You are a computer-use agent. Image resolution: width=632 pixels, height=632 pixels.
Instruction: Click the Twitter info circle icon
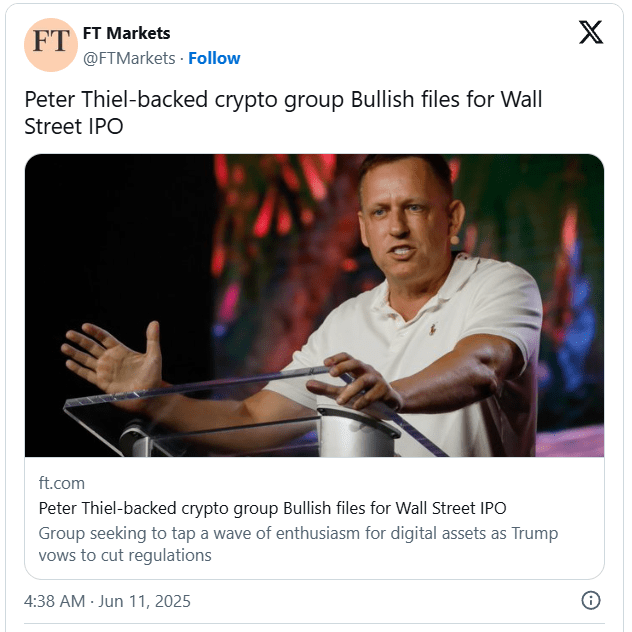click(591, 600)
